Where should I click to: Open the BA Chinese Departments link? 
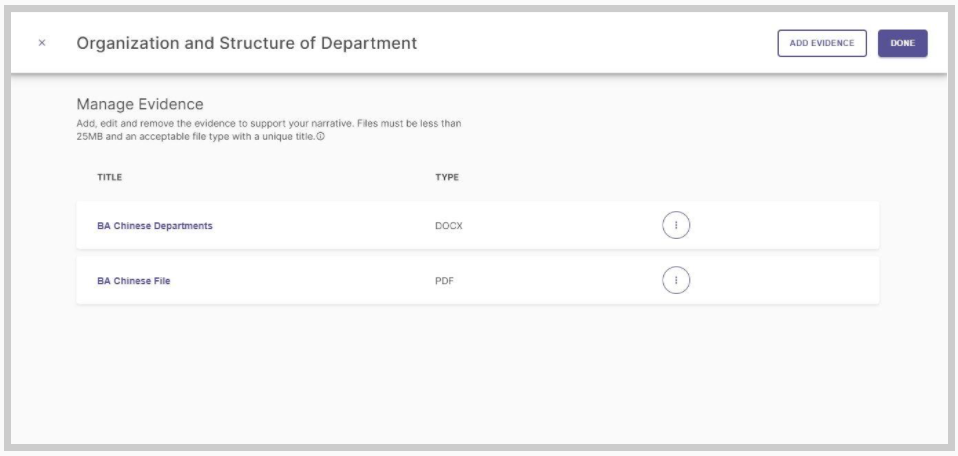tap(155, 226)
